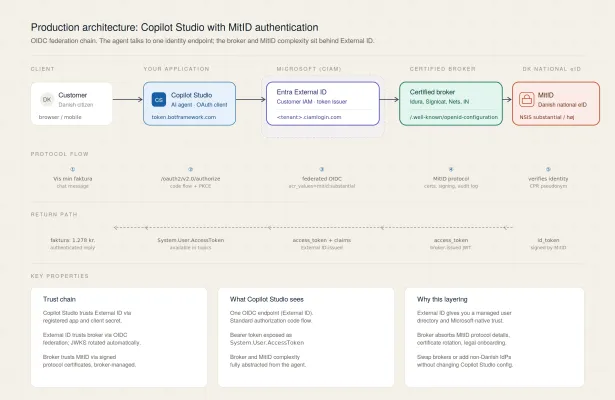Click the 'available in topics' caption
615x400 pixels.
(x=190, y=247)
